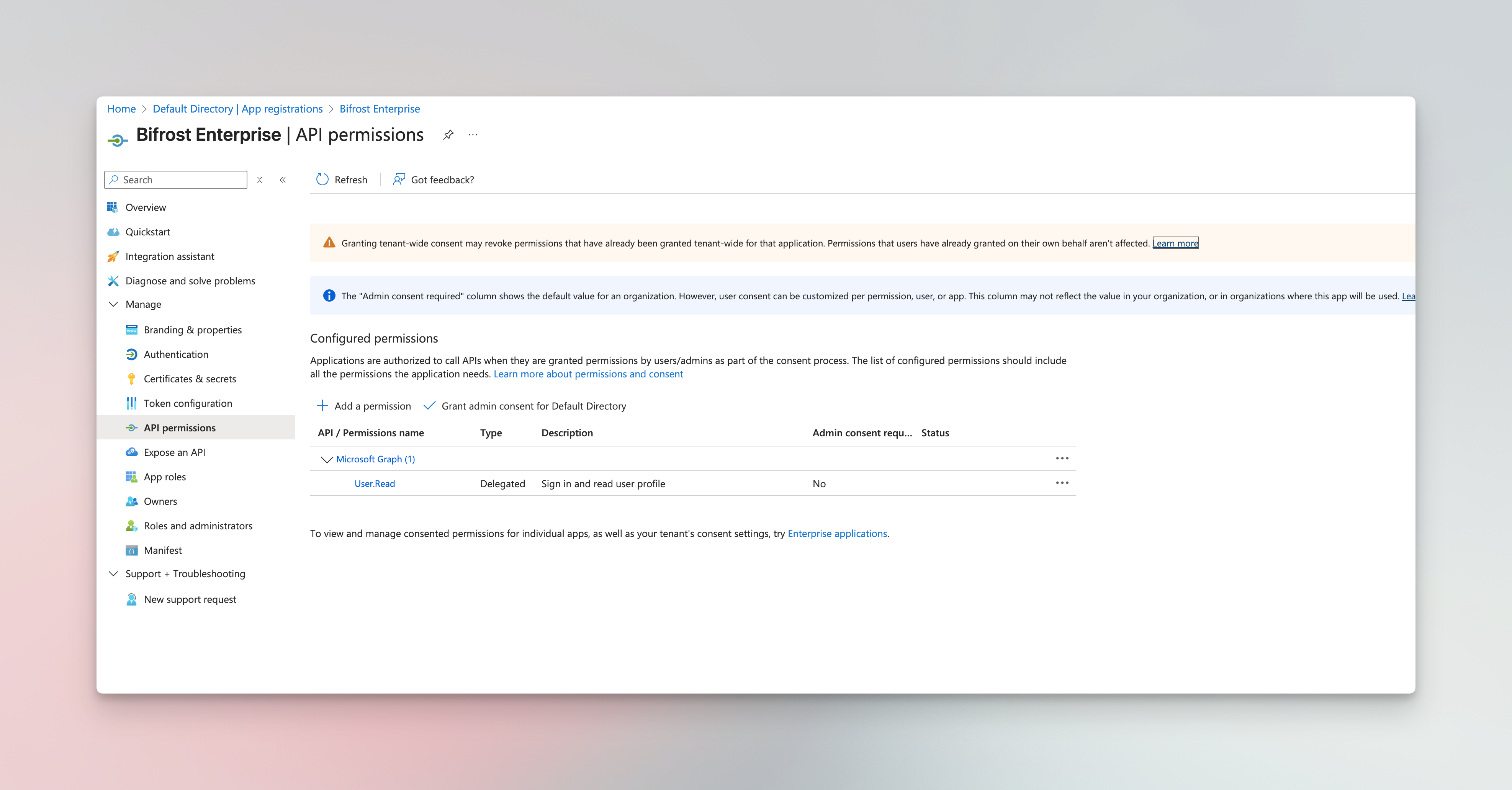This screenshot has height=790, width=1512.
Task: Click the Got feedback person icon
Action: [399, 180]
